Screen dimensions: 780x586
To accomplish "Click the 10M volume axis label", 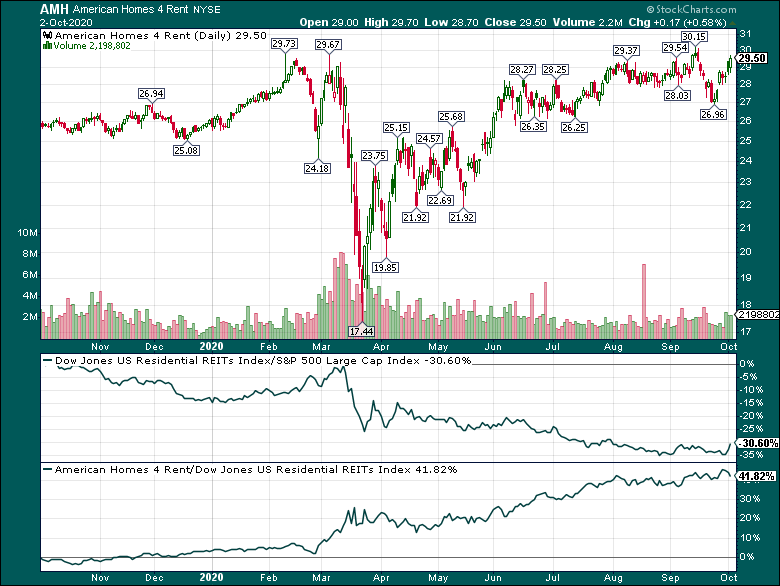I will pyautogui.click(x=27, y=233).
